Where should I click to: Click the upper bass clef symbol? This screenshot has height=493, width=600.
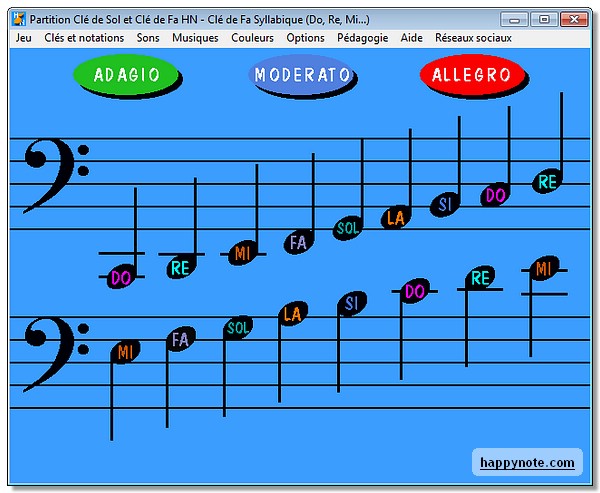(54, 176)
